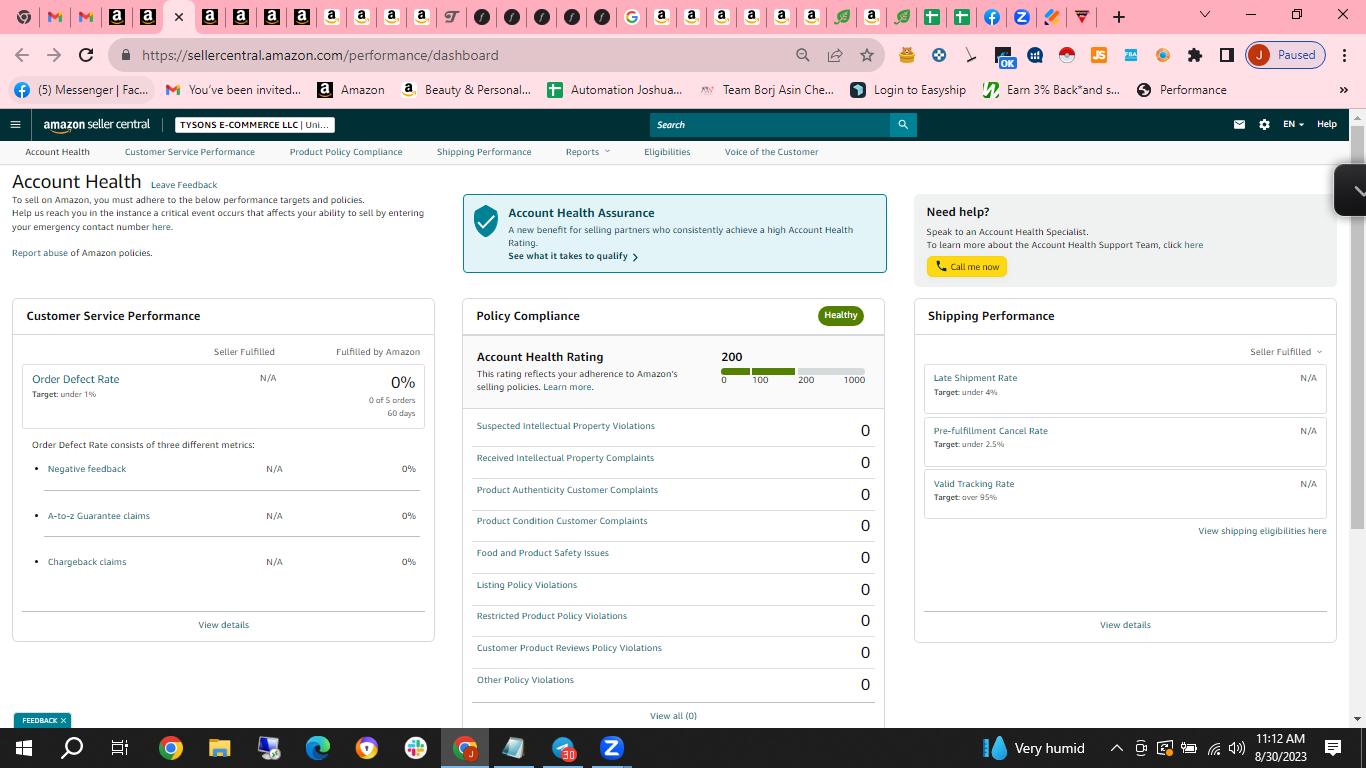Open the Seller Fulfilled dropdown in Shipping Performance

point(1286,352)
